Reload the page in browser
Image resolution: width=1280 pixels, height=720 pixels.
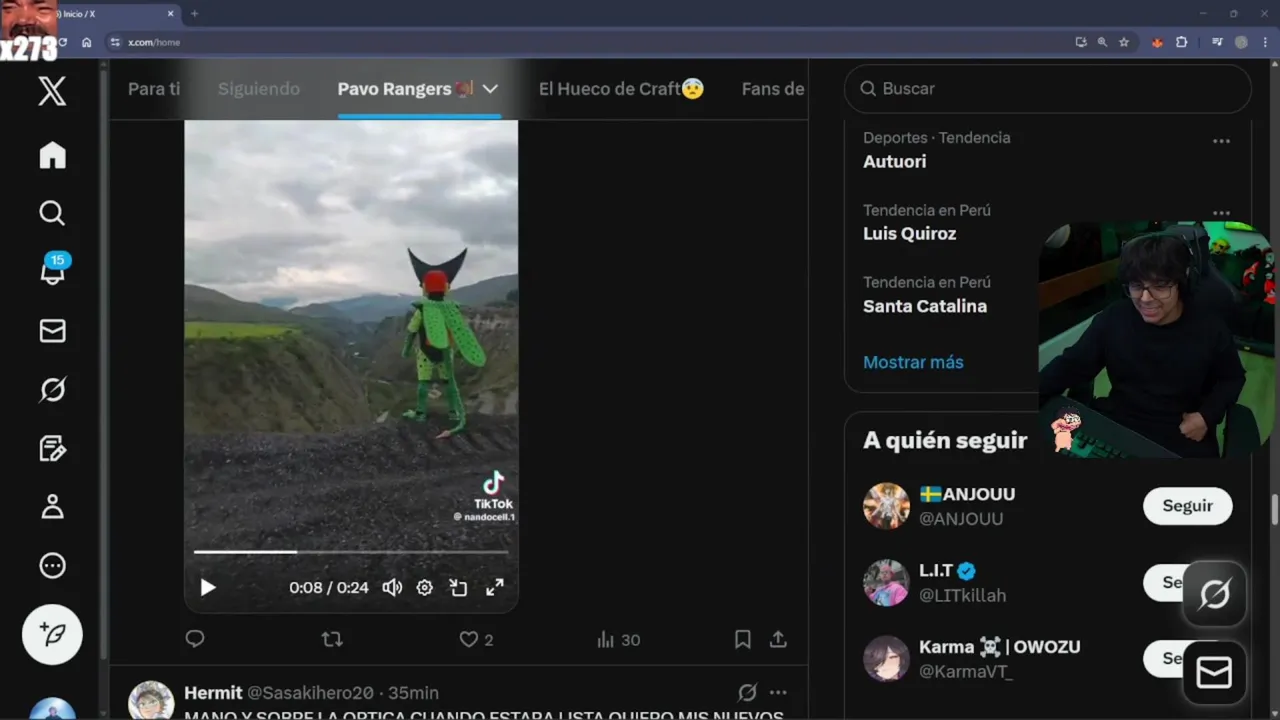62,42
